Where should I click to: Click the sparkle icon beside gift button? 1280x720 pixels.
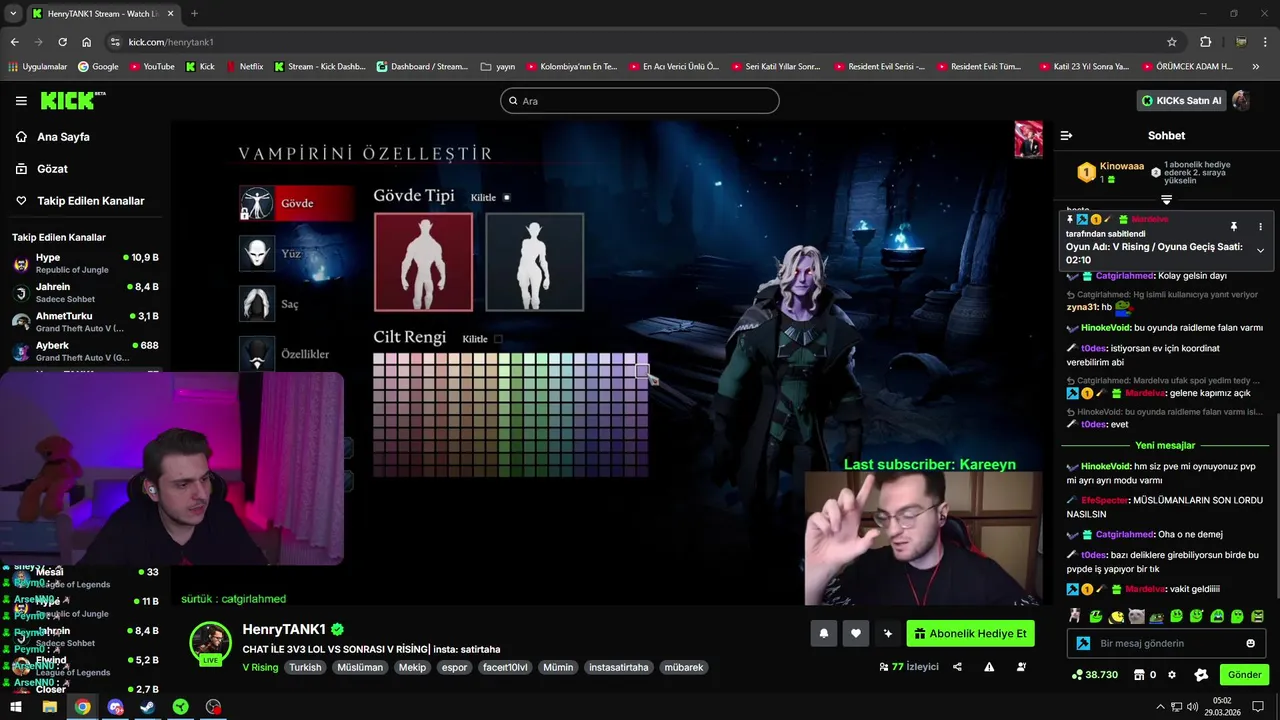tap(887, 633)
